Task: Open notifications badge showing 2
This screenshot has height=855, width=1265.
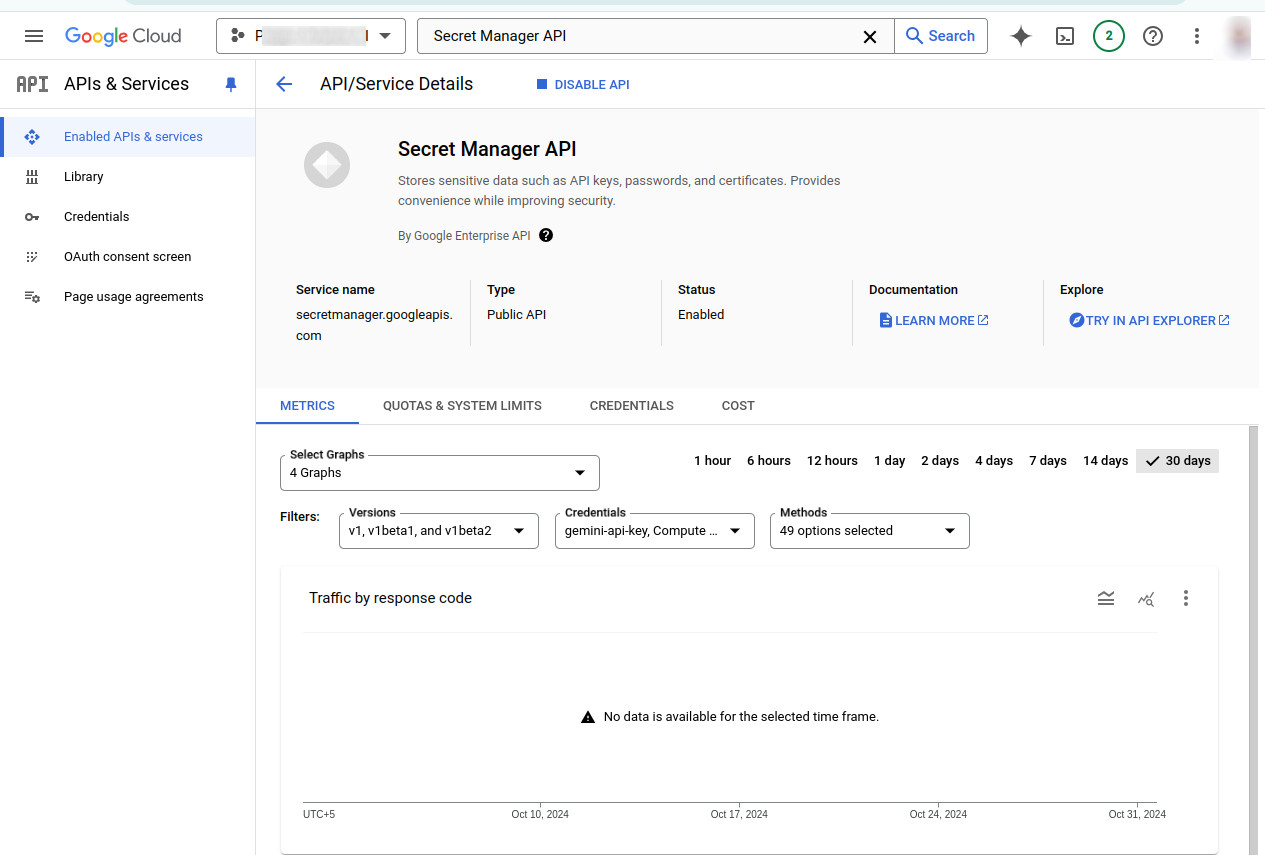Action: click(x=1109, y=36)
